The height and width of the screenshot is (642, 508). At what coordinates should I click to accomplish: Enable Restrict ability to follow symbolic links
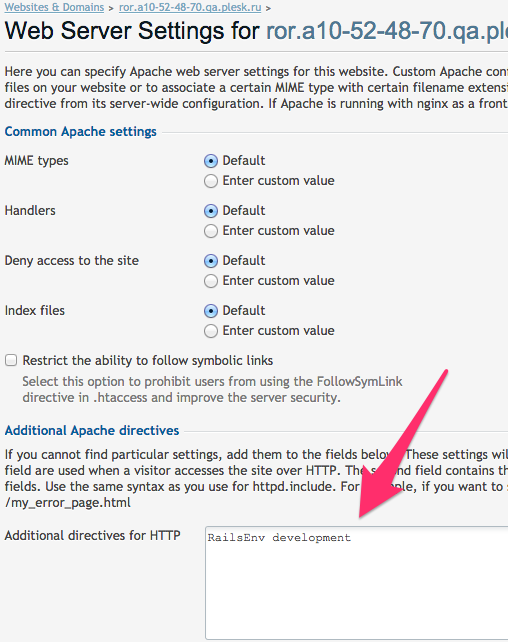[11, 360]
